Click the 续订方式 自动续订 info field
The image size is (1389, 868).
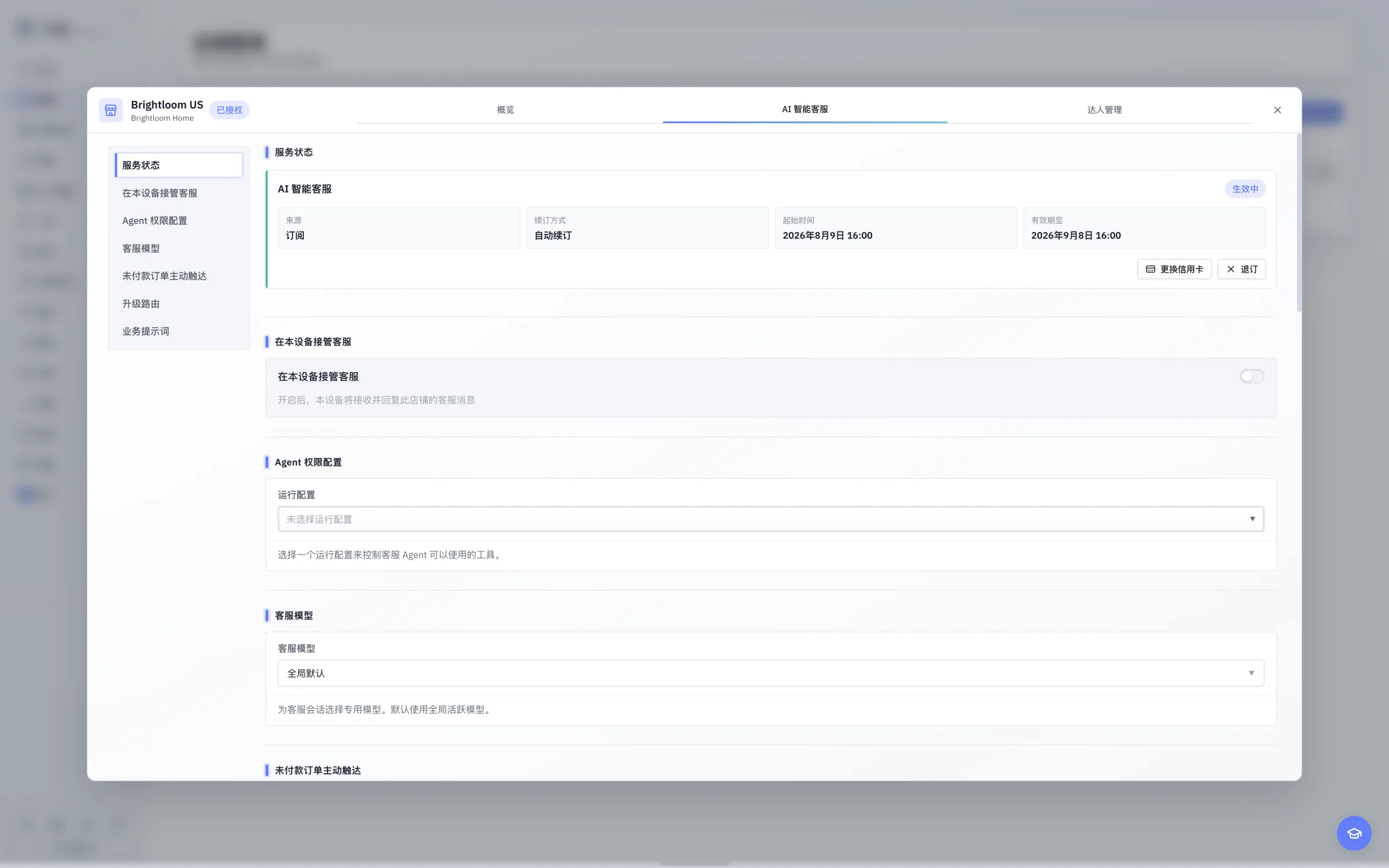647,228
